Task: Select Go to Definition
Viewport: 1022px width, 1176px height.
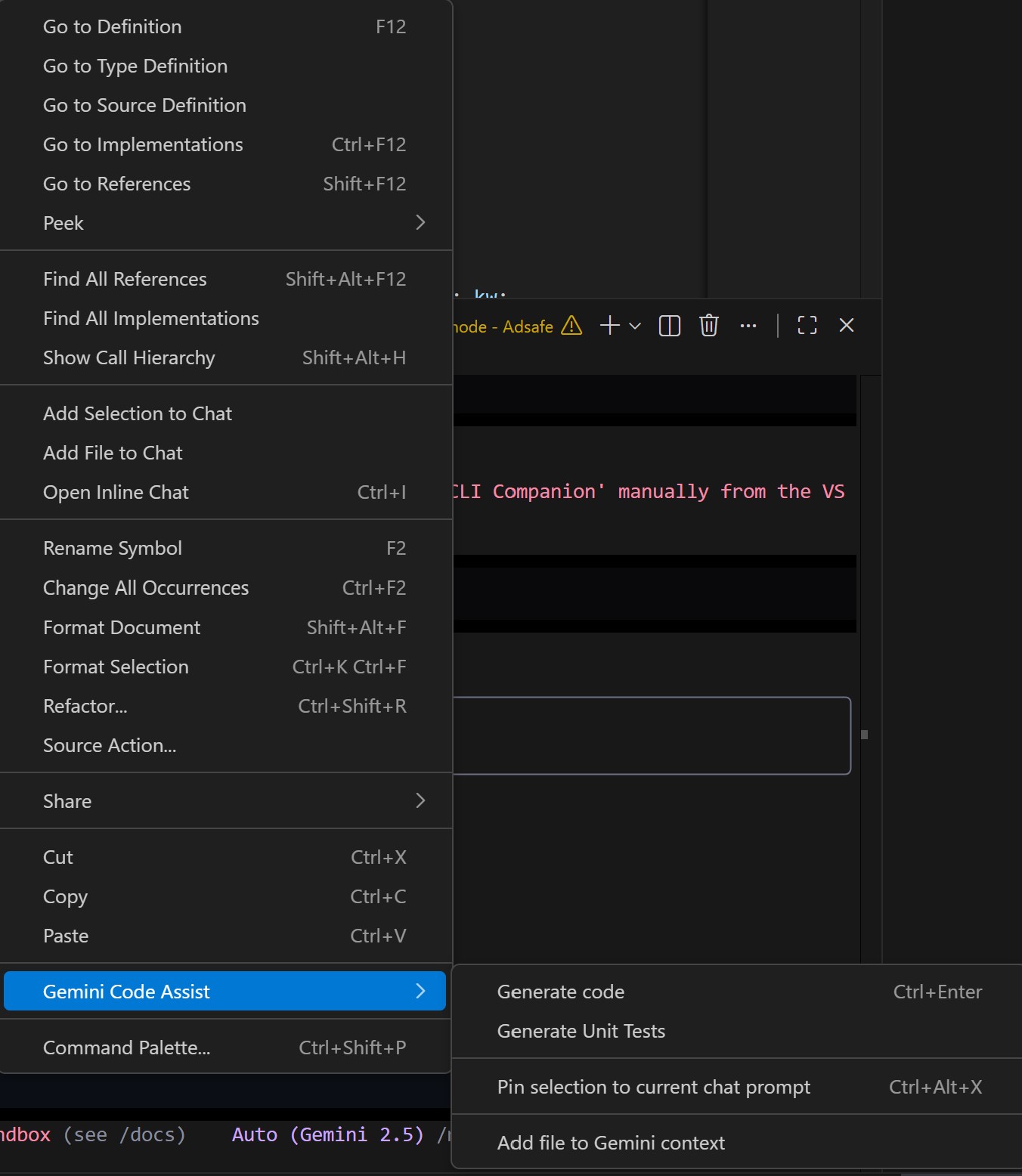Action: [x=225, y=26]
